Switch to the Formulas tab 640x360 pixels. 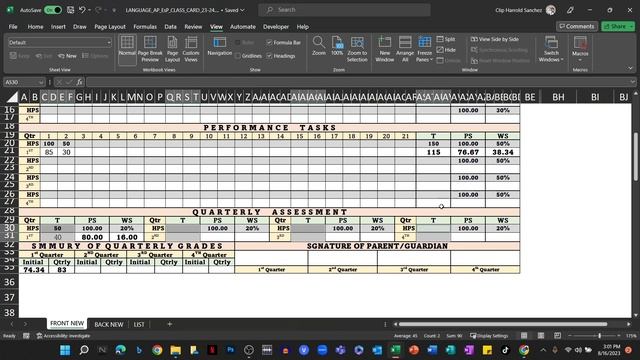145,27
